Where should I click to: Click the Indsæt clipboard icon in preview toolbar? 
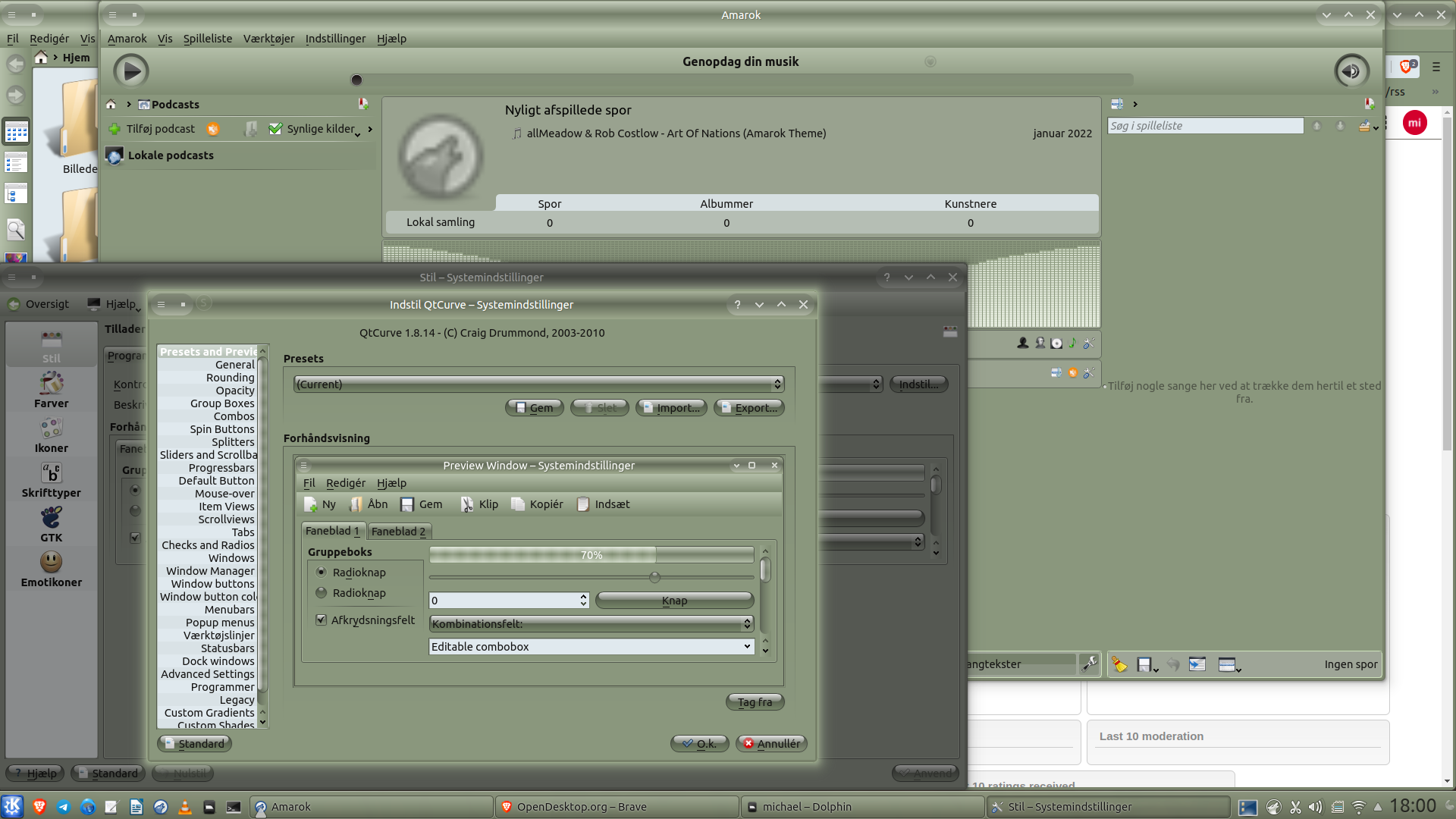coord(583,505)
